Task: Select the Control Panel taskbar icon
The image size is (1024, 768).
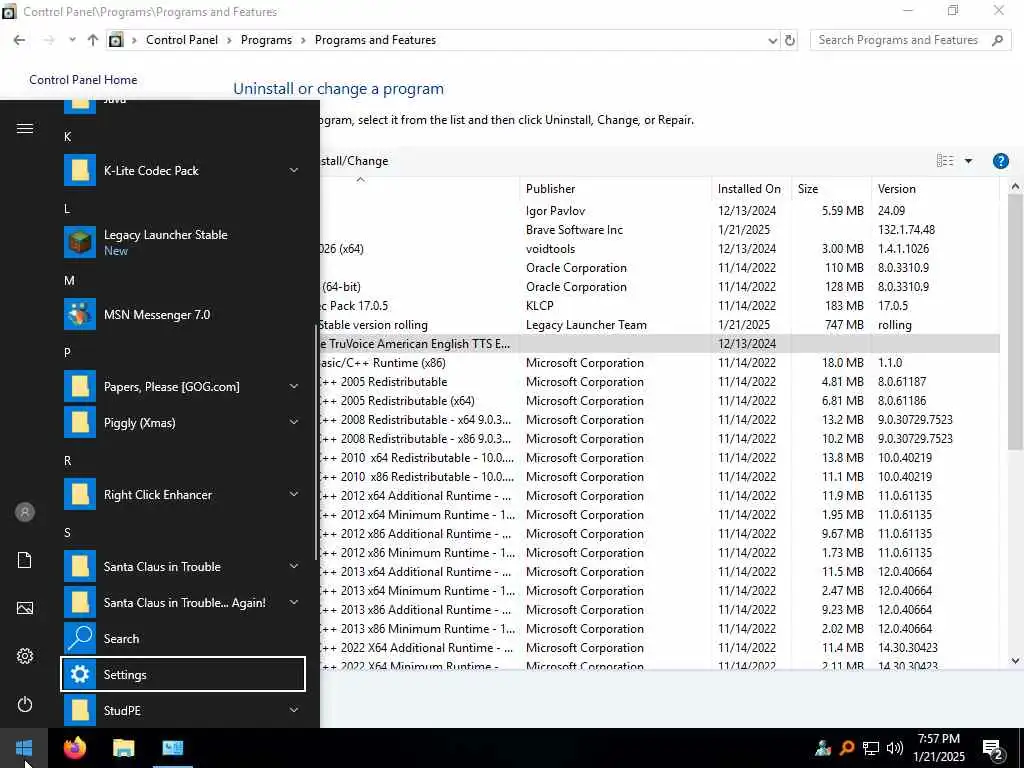Action: coord(172,748)
